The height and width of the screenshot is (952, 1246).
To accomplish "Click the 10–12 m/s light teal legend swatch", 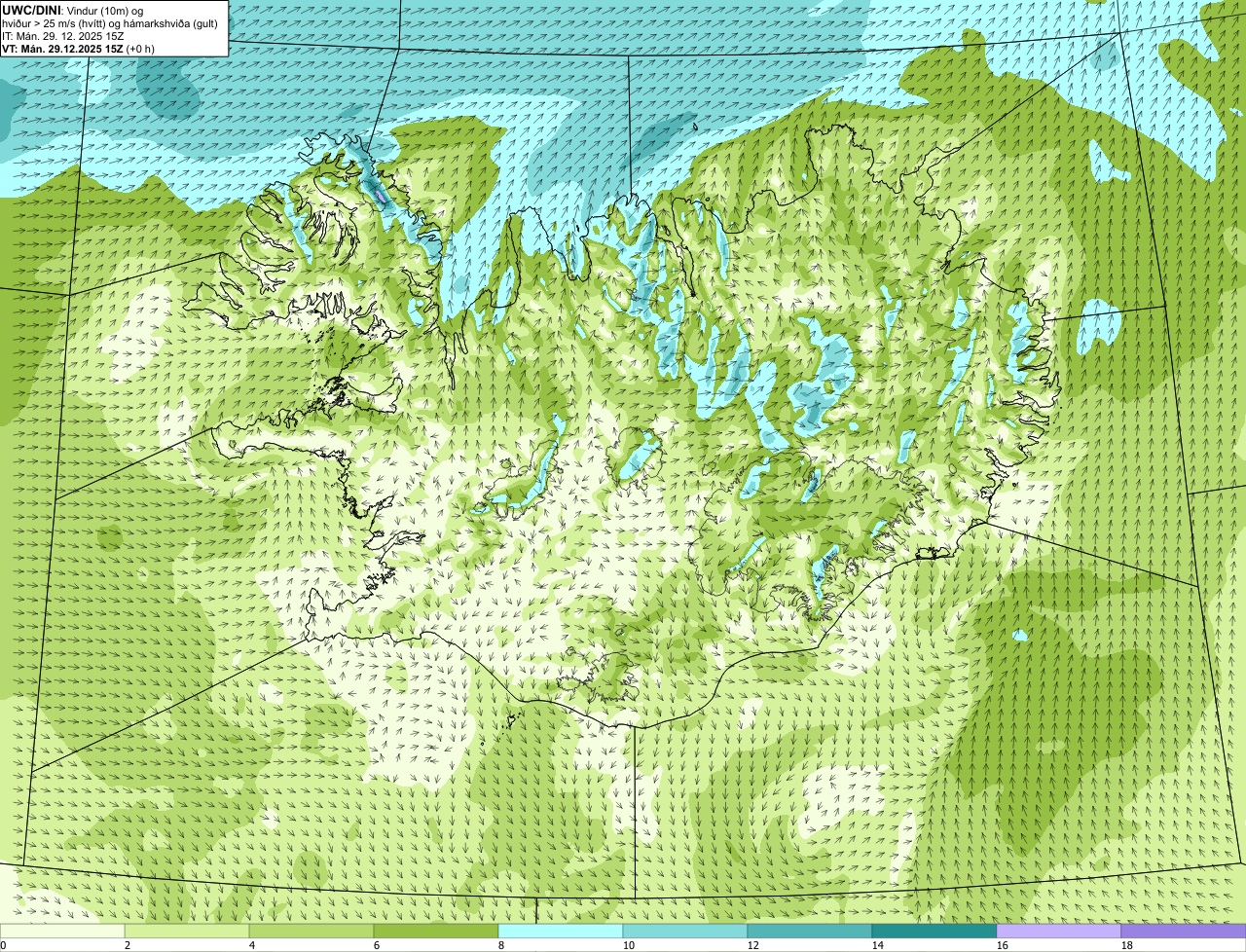I will 685,931.
